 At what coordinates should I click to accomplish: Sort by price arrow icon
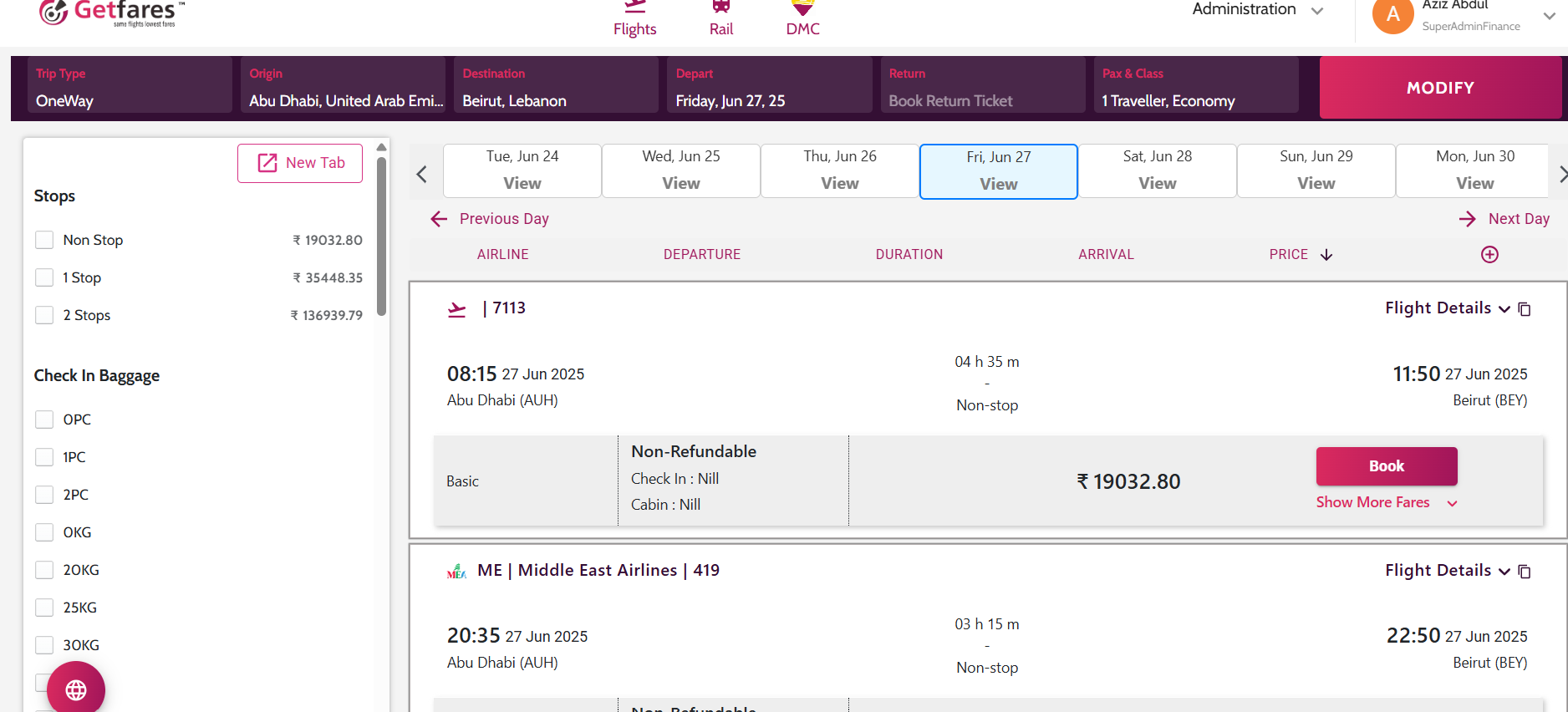click(1326, 255)
